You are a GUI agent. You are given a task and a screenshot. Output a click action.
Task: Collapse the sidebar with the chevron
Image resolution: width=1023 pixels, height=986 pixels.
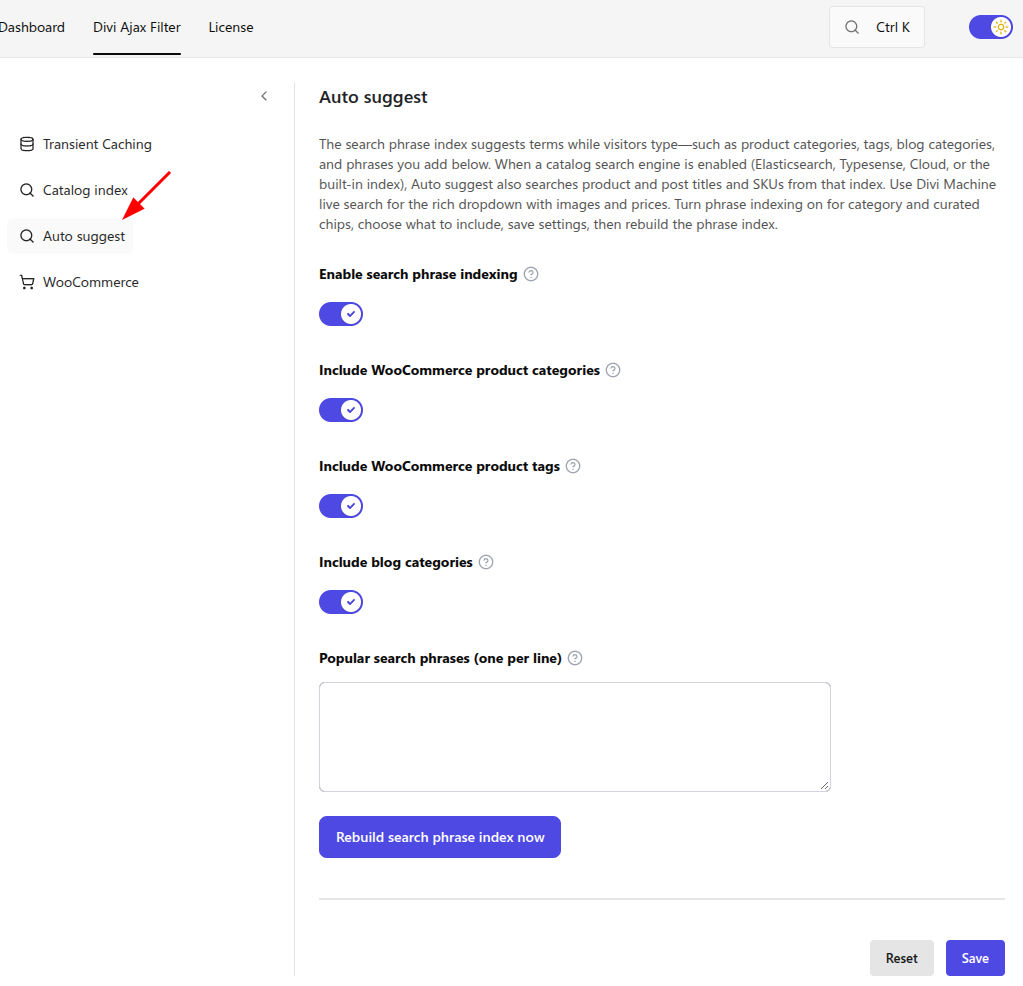click(264, 96)
